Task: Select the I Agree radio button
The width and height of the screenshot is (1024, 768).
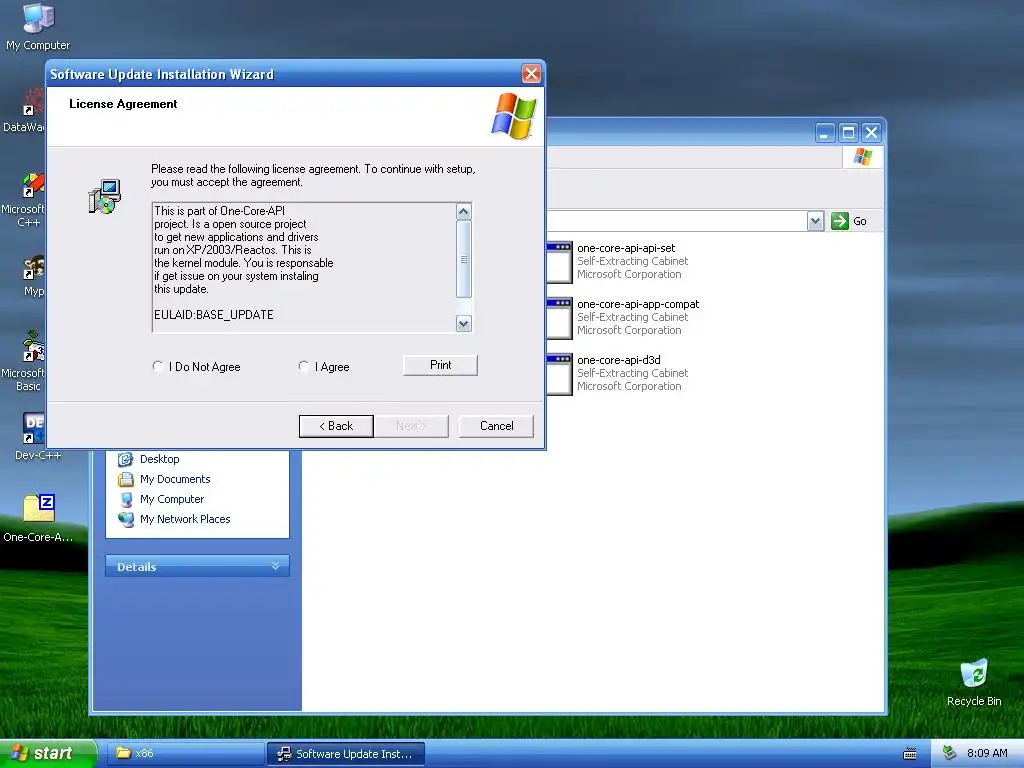Action: click(304, 366)
